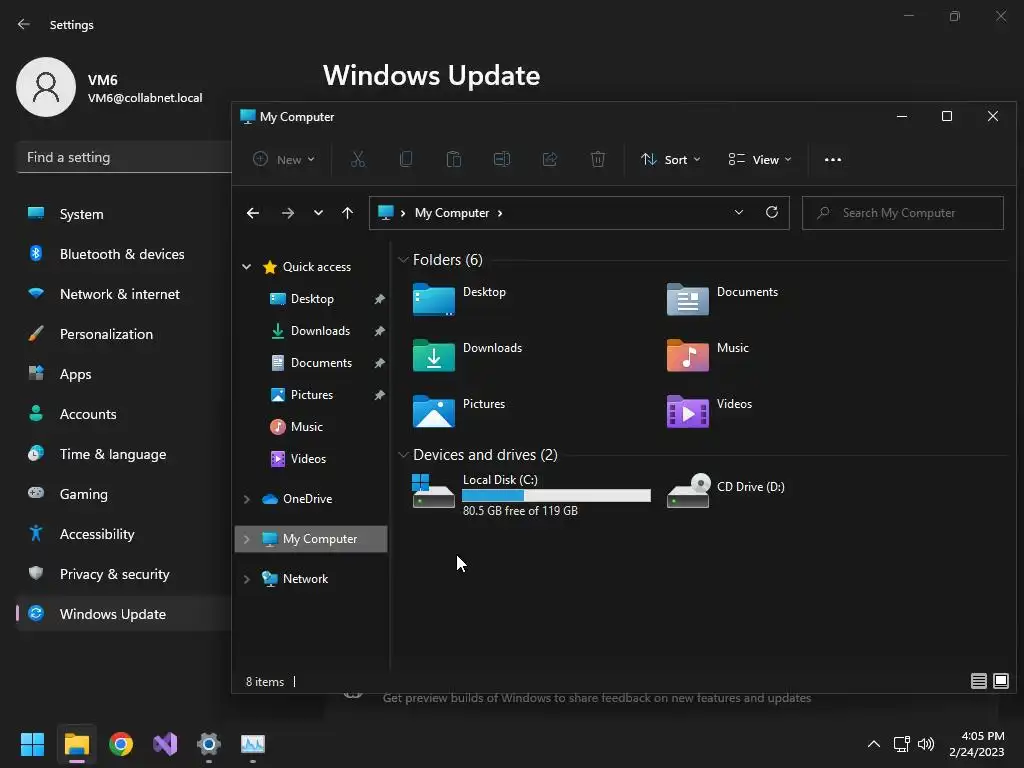Click the Cut scissors icon in Explorer toolbar
The image size is (1024, 768).
click(358, 159)
